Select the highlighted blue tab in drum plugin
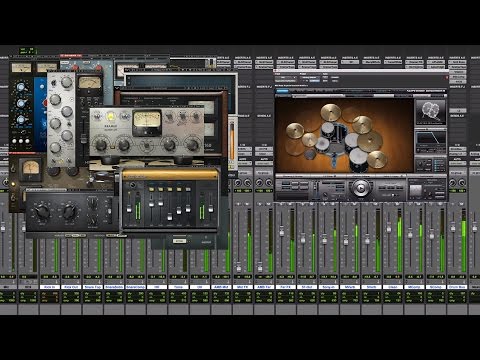480x360 pixels. (x=283, y=91)
